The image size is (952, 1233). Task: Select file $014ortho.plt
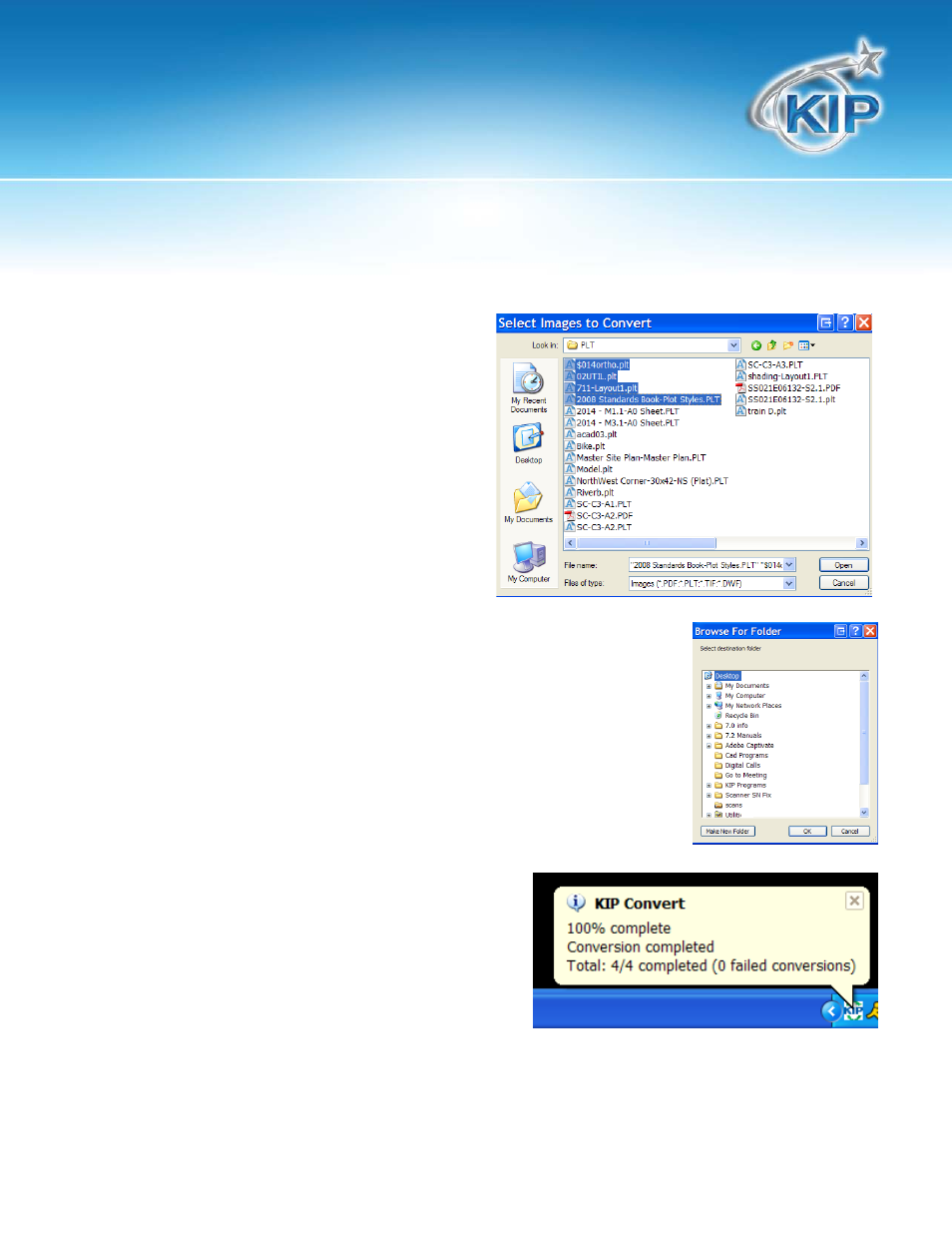coord(602,365)
